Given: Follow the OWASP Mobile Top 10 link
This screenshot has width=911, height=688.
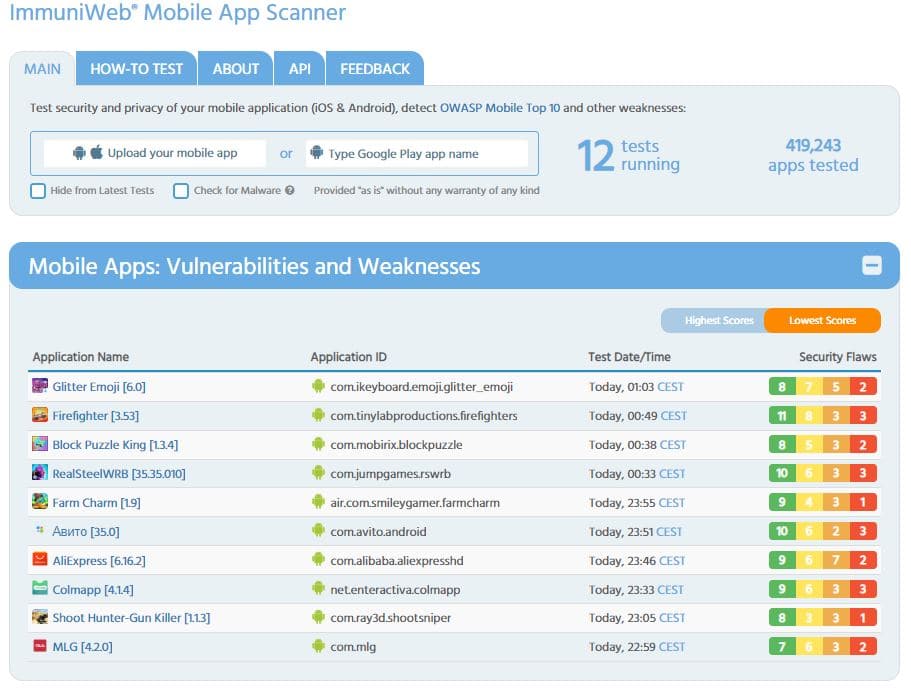Looking at the screenshot, I should click(500, 108).
